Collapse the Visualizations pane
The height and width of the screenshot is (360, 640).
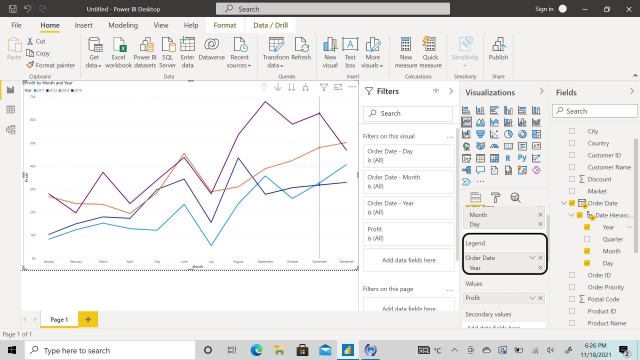point(542,91)
